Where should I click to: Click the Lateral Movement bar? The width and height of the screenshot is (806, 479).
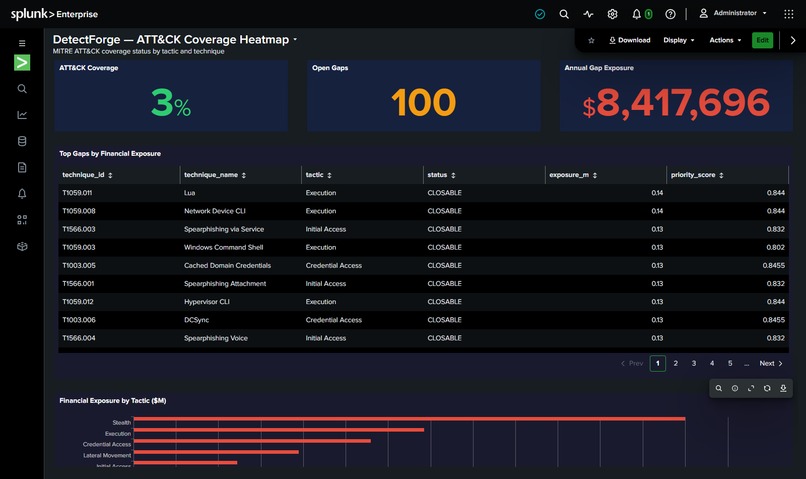pyautogui.click(x=216, y=452)
